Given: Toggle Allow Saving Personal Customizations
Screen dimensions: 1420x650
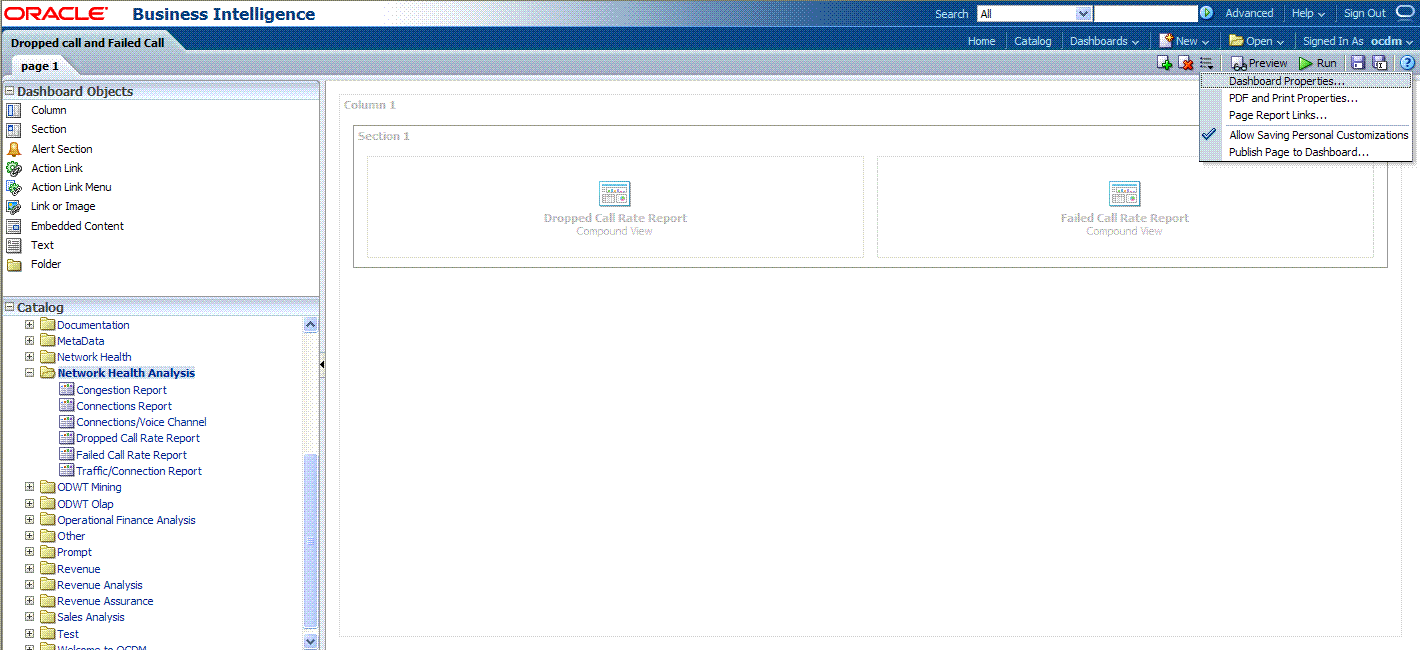Looking at the screenshot, I should pos(1318,135).
